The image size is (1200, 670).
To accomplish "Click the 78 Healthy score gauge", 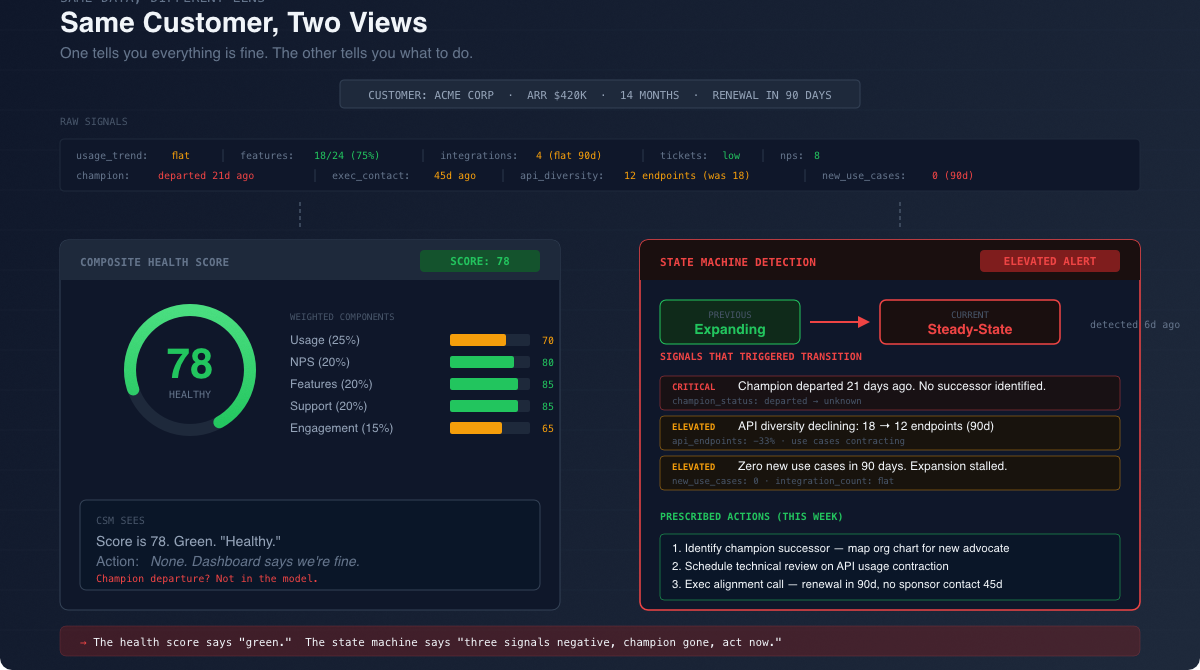I will point(190,370).
